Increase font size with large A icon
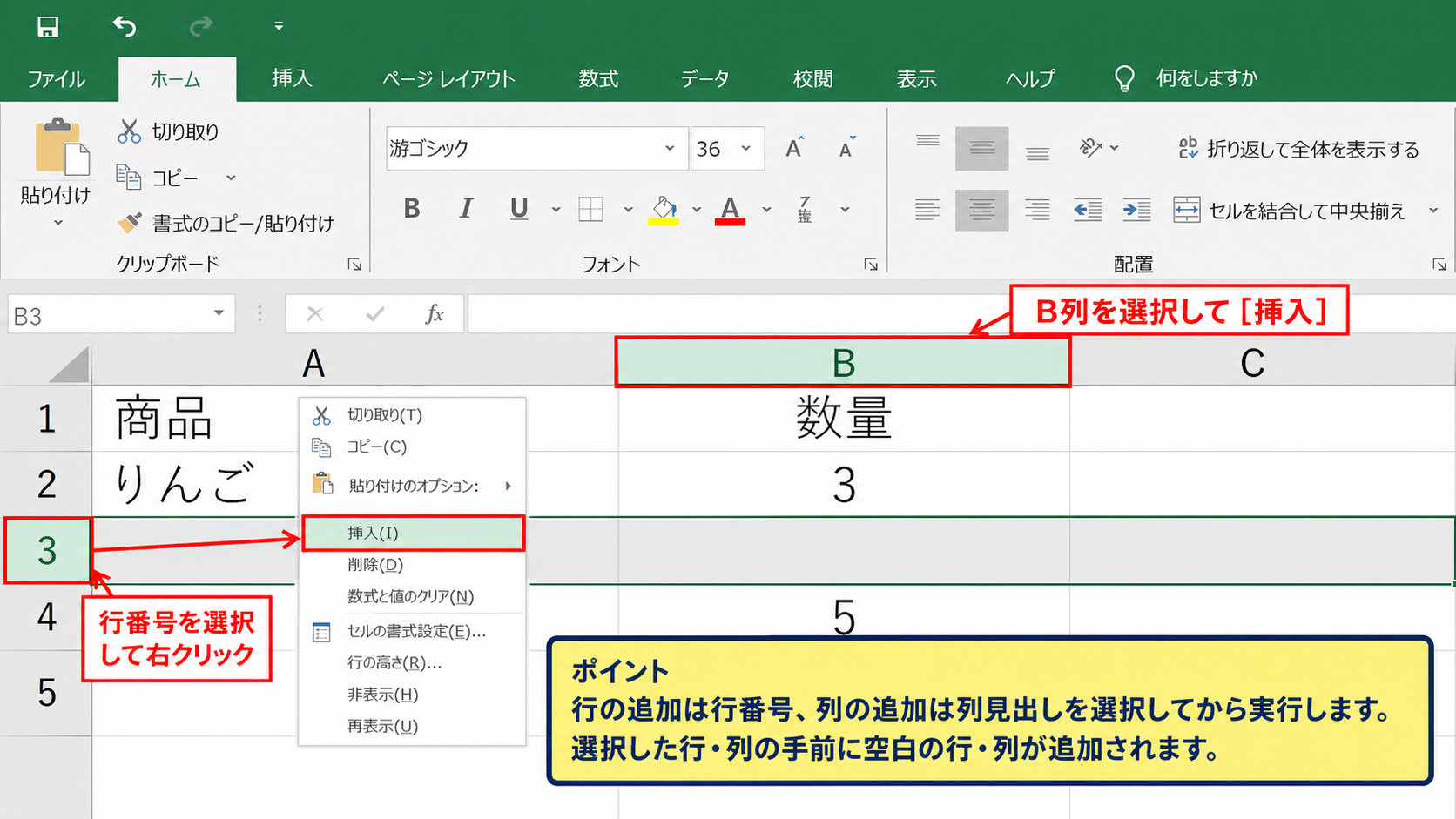 tap(794, 148)
